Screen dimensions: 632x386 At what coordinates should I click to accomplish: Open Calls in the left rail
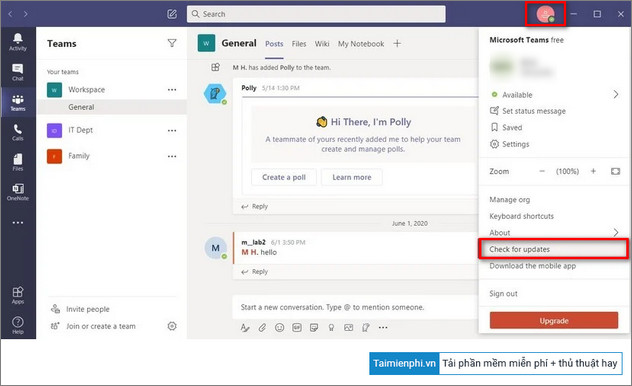click(18, 132)
